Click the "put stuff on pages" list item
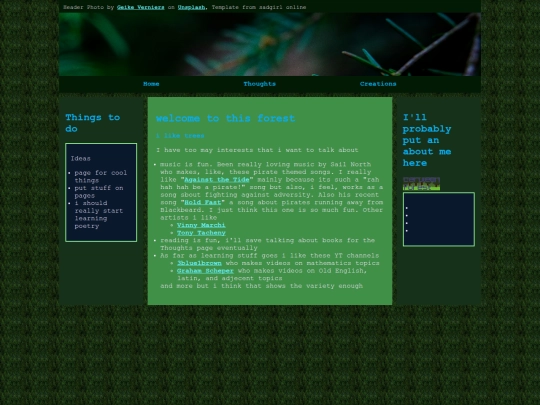 click(99, 192)
